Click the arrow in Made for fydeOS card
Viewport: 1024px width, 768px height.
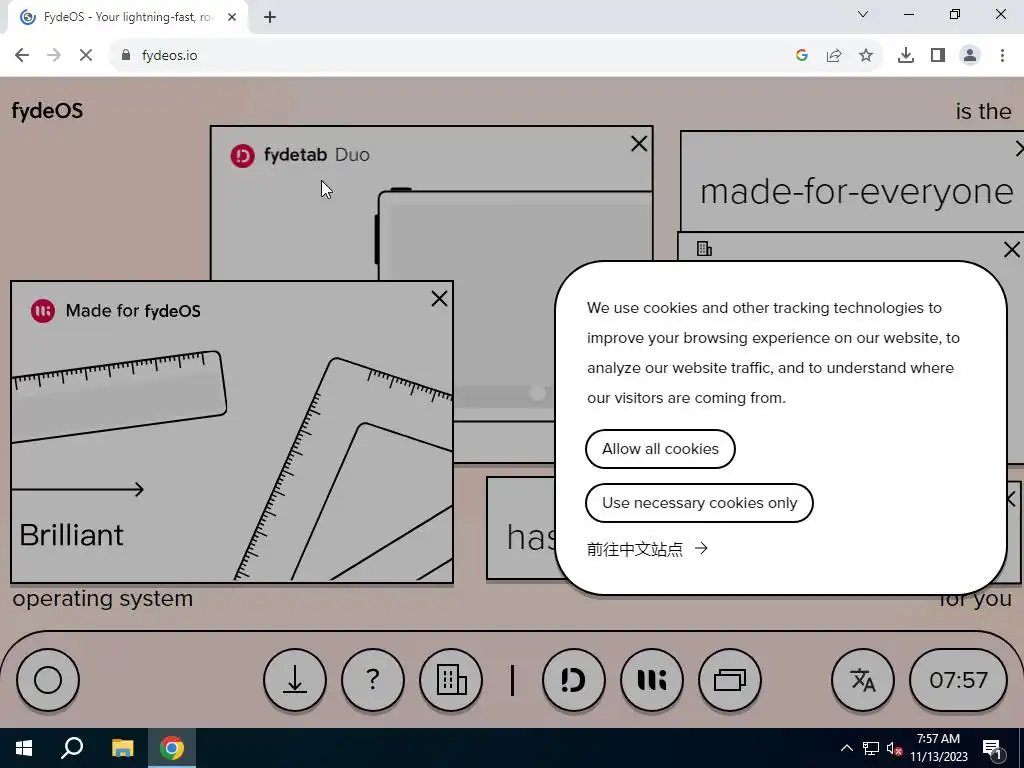tap(77, 489)
